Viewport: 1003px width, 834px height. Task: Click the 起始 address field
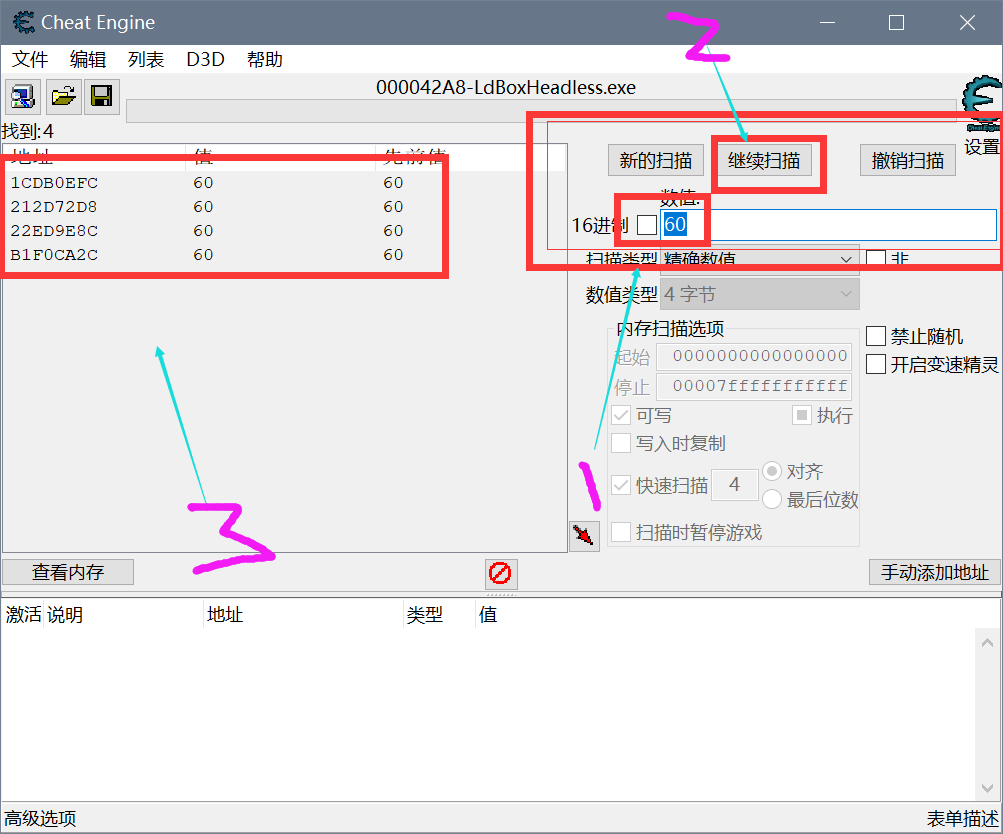(x=754, y=356)
